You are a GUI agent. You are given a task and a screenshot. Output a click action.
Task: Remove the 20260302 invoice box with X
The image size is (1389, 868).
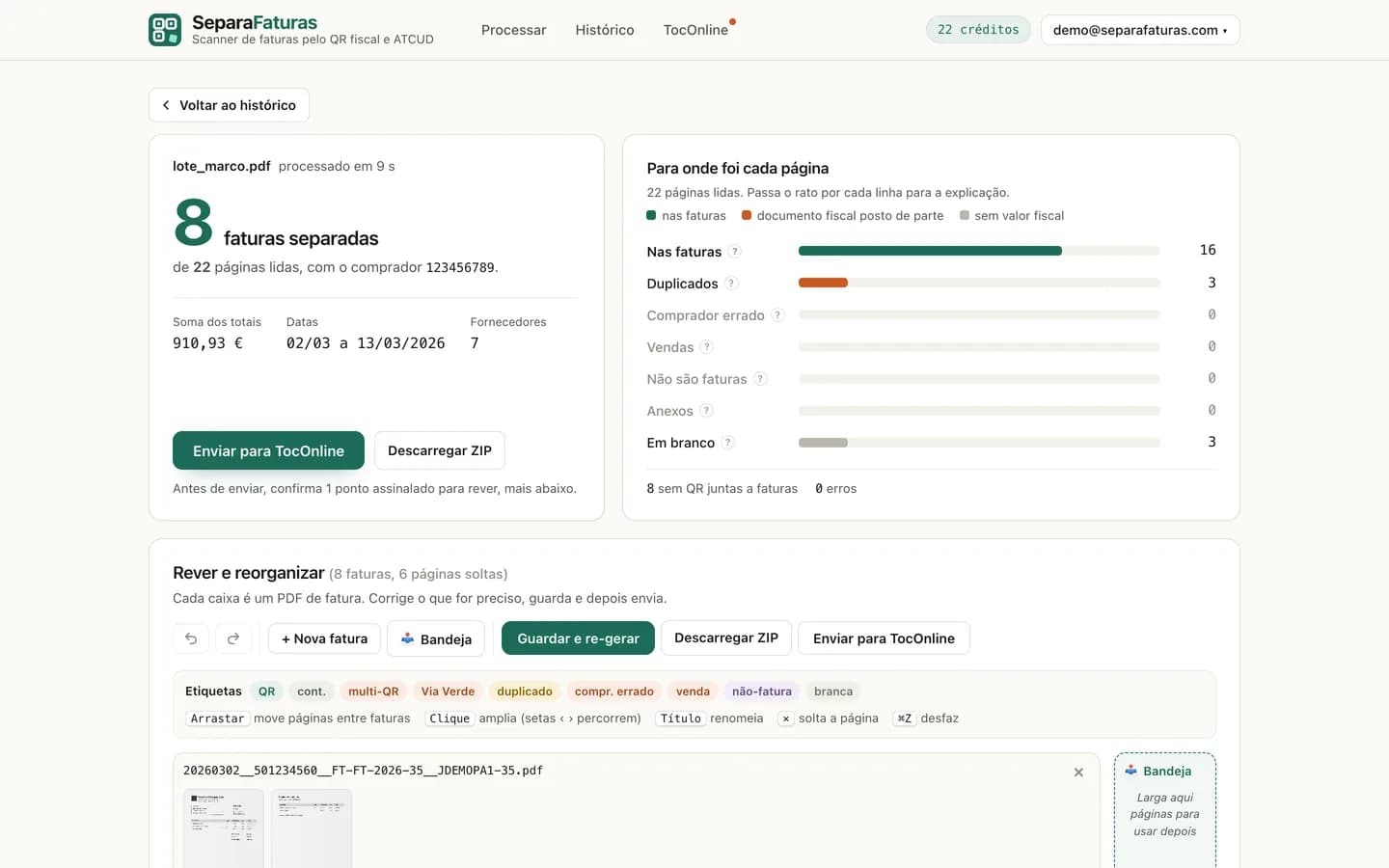pyautogui.click(x=1078, y=773)
